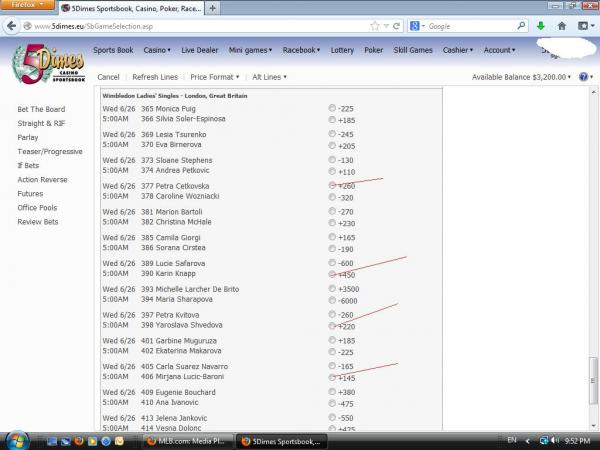Open the Lottery menu item
Image resolution: width=600 pixels, height=450 pixels.
[342, 49]
